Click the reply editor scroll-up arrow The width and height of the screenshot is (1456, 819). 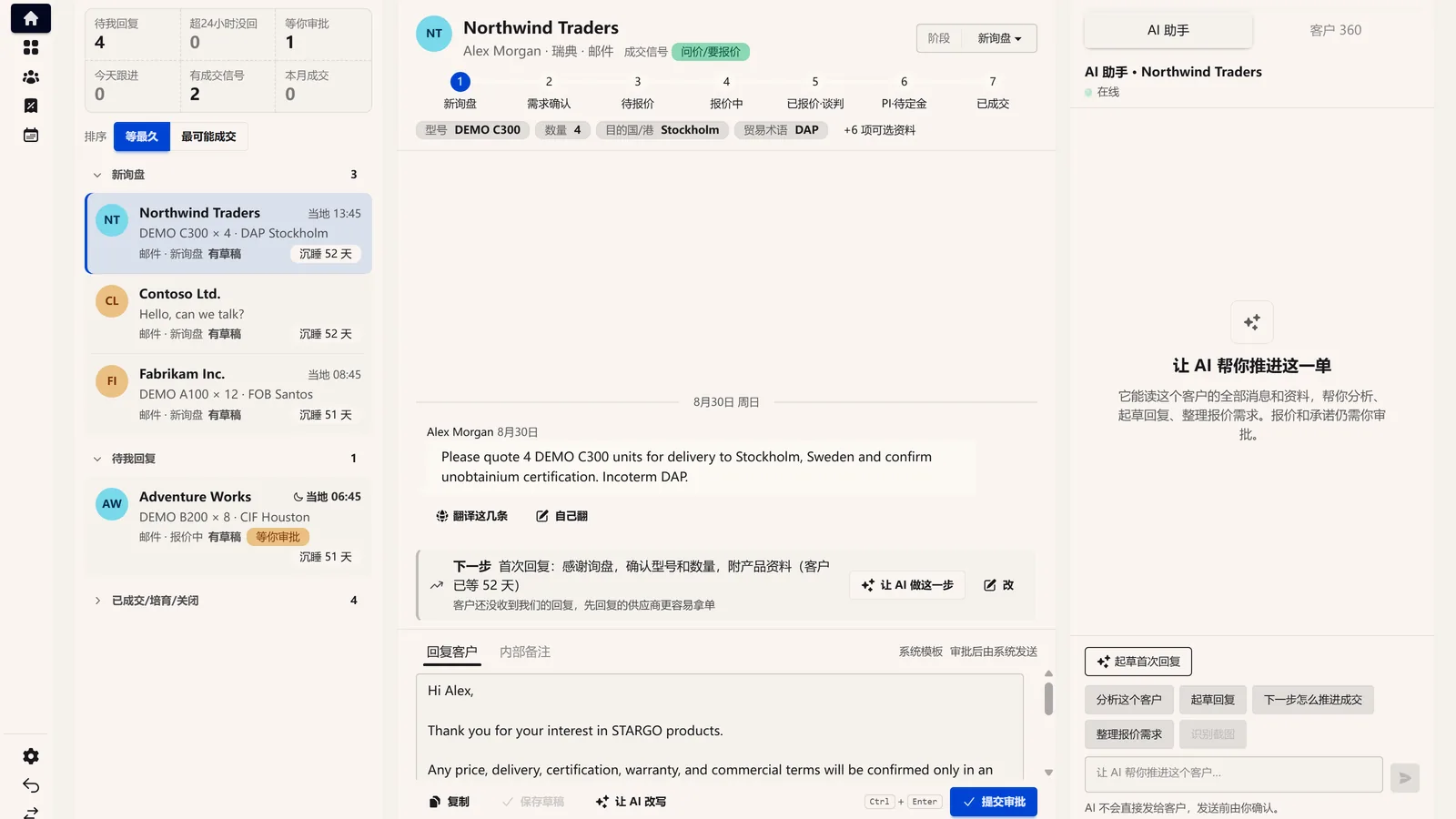pos(1048,673)
